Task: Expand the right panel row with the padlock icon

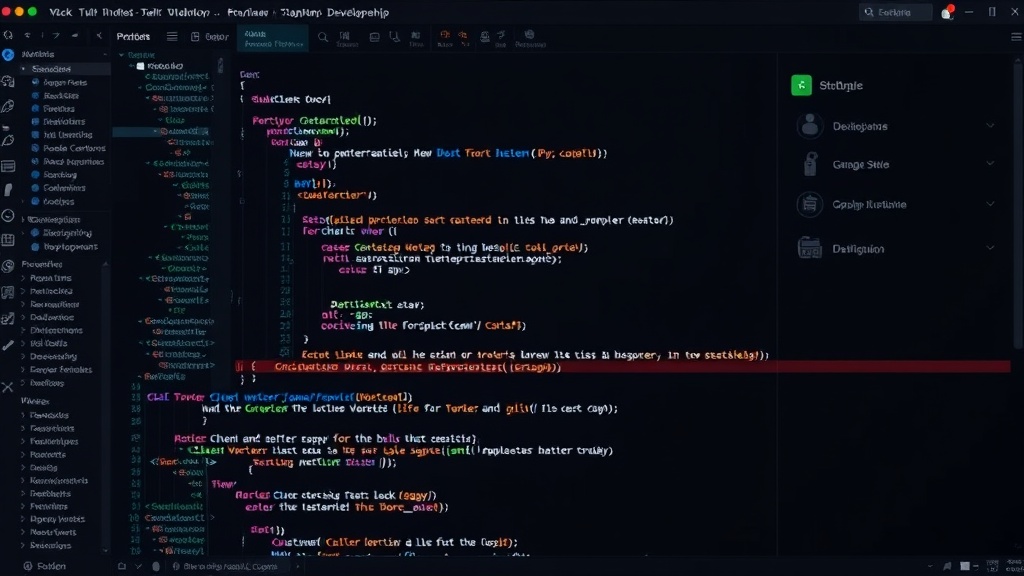Action: tap(990, 163)
